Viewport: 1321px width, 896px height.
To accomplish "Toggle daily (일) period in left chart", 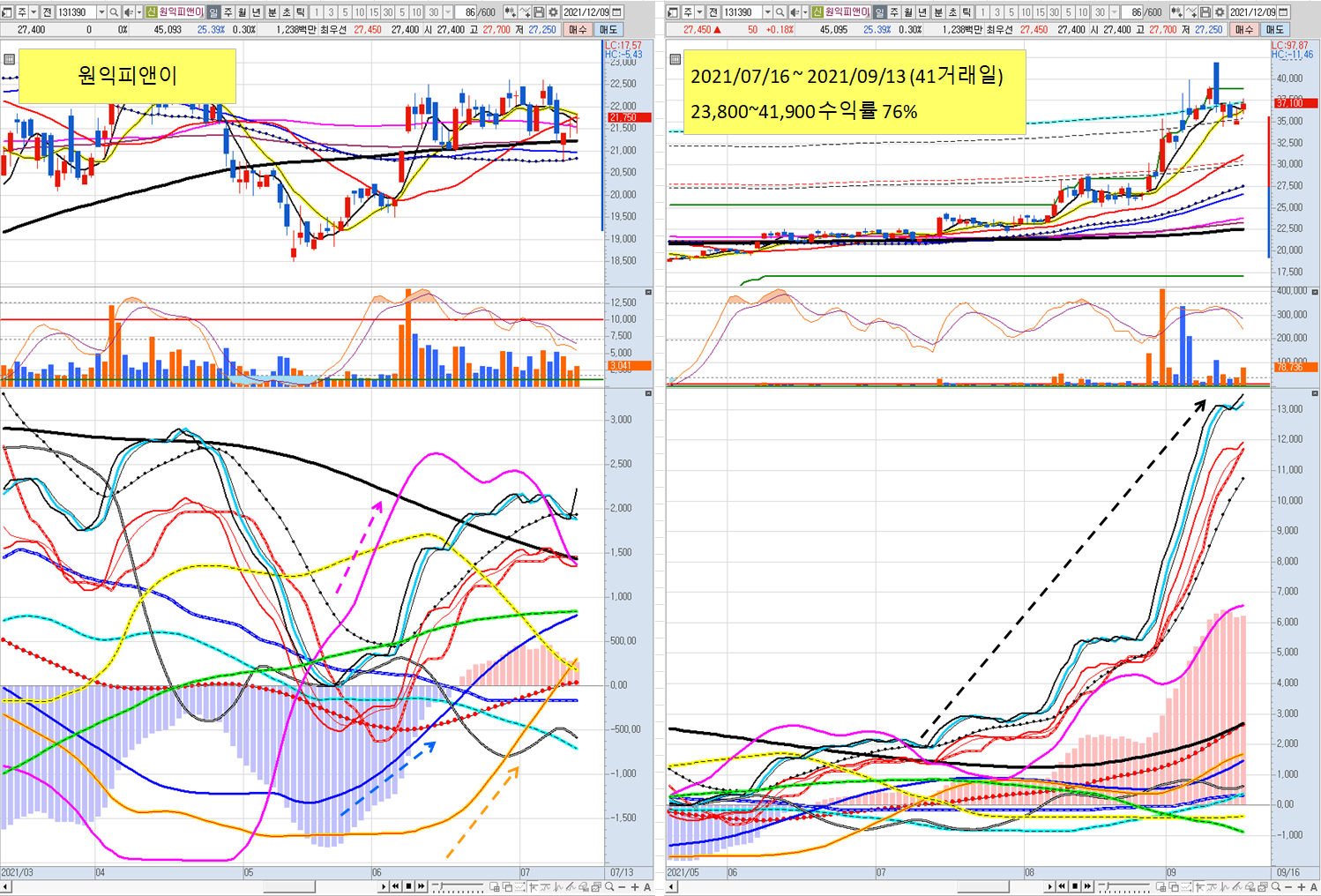I will click(x=213, y=12).
